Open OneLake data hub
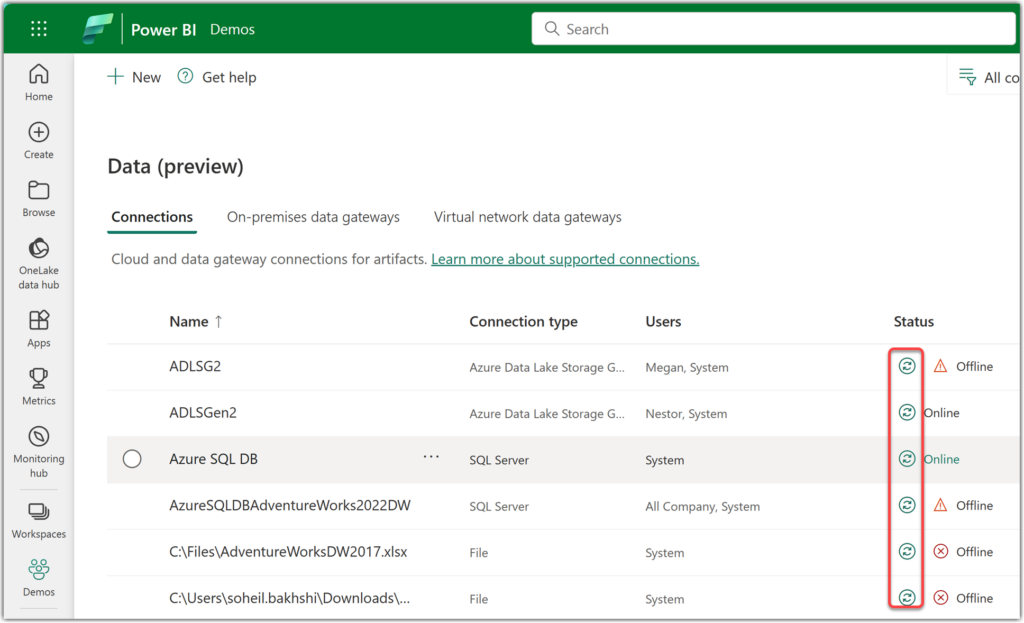1024x623 pixels. pyautogui.click(x=39, y=264)
